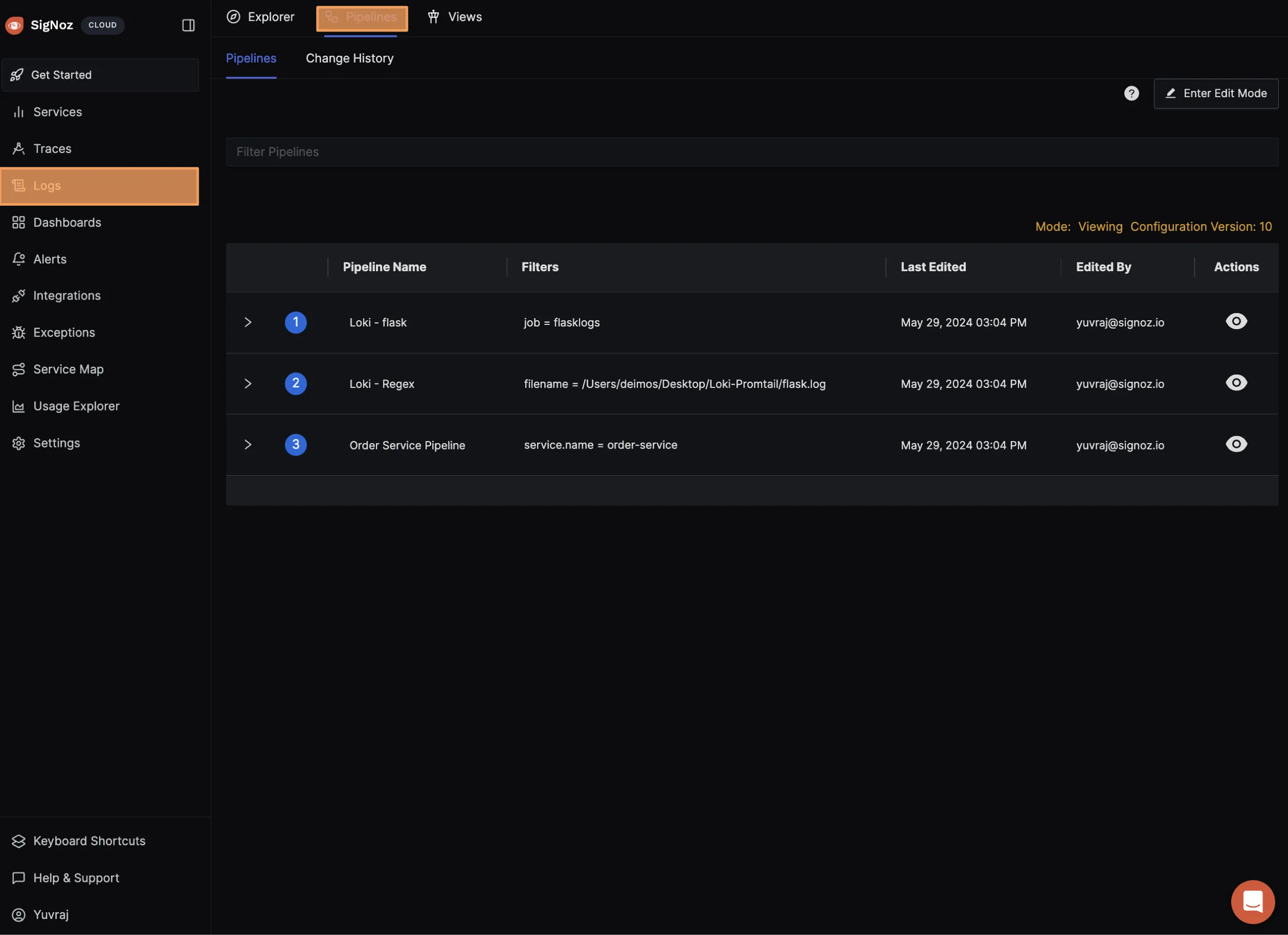Expand the Loki - flask pipeline row
This screenshot has height=935, width=1288.
[x=247, y=322]
